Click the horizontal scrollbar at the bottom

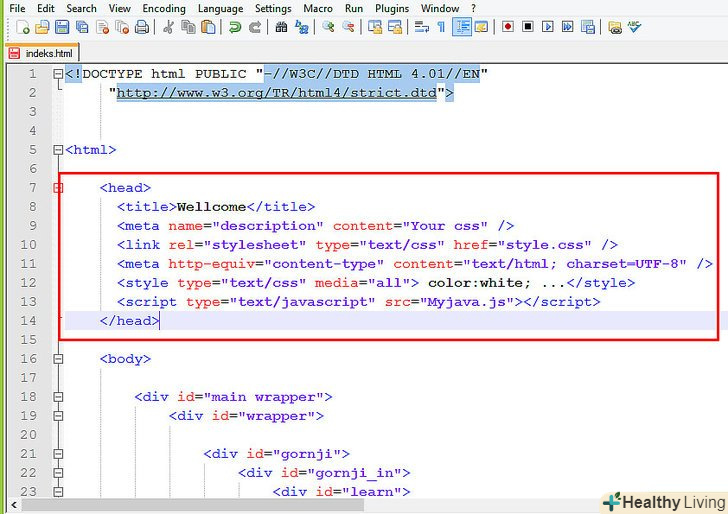(300, 506)
